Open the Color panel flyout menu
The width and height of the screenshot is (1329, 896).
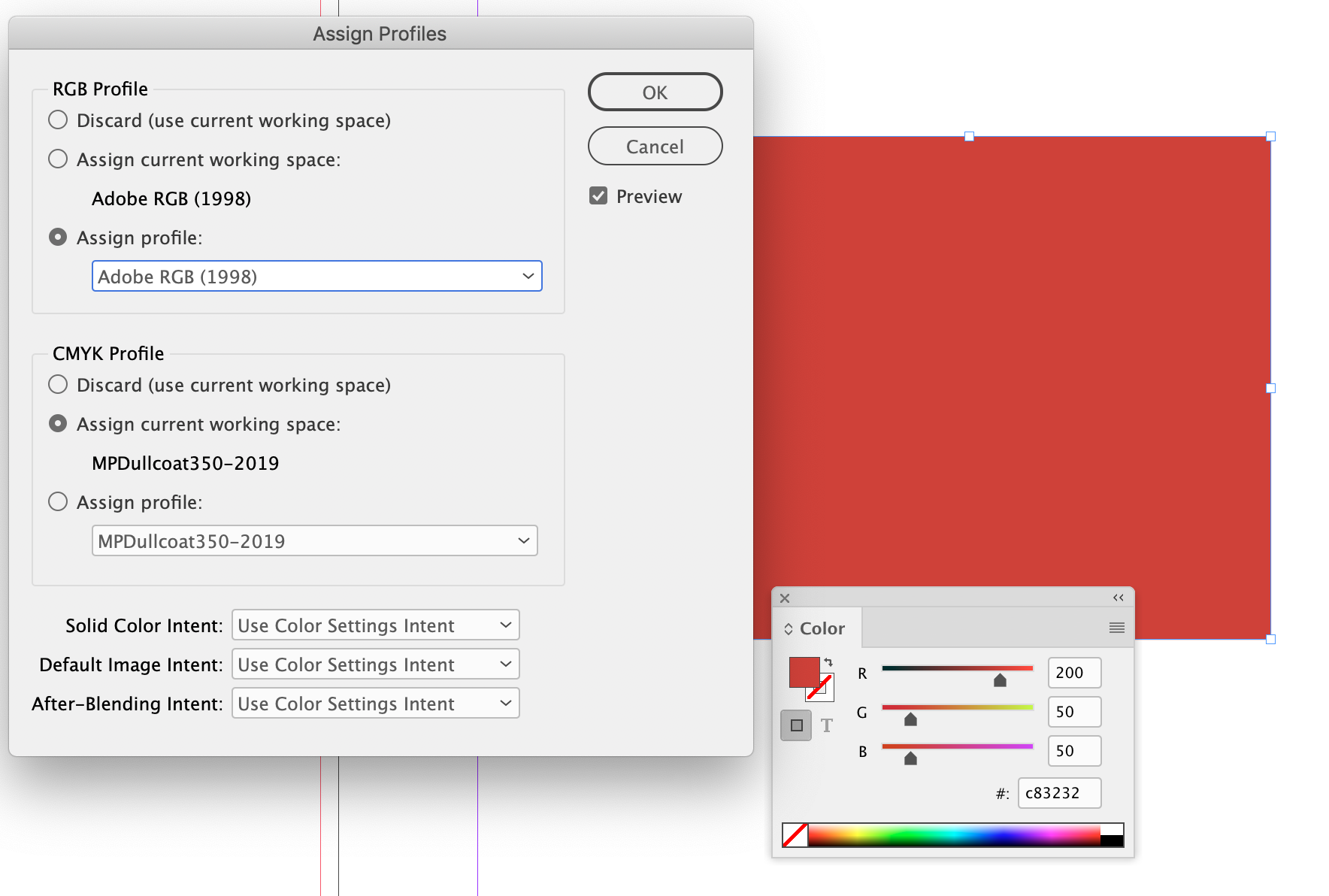[x=1117, y=626]
